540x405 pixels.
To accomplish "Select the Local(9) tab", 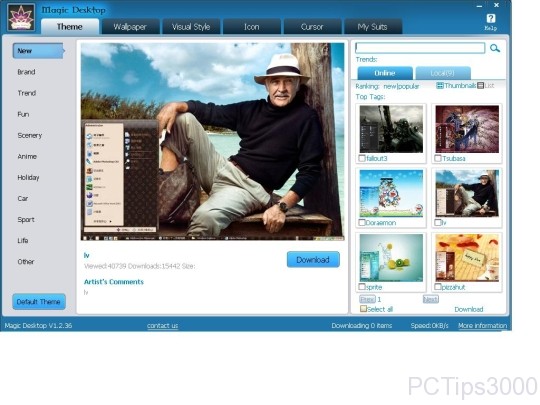I will [443, 73].
